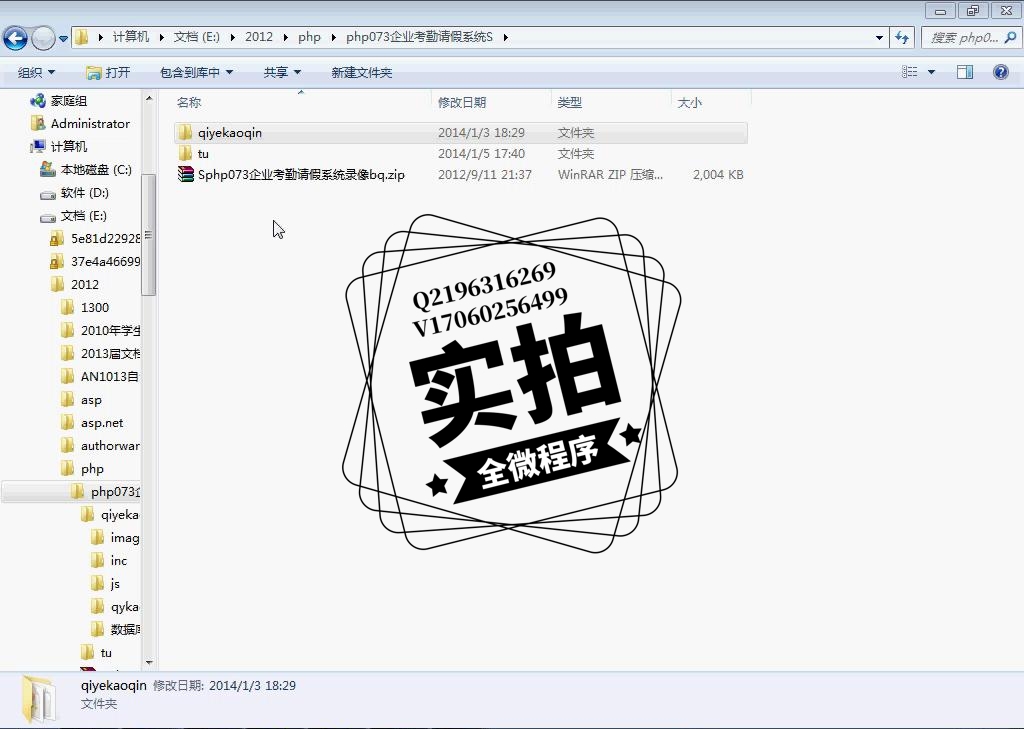Viewport: 1024px width, 729px height.
Task: Select the Sphp073 zip archive icon
Action: (186, 174)
